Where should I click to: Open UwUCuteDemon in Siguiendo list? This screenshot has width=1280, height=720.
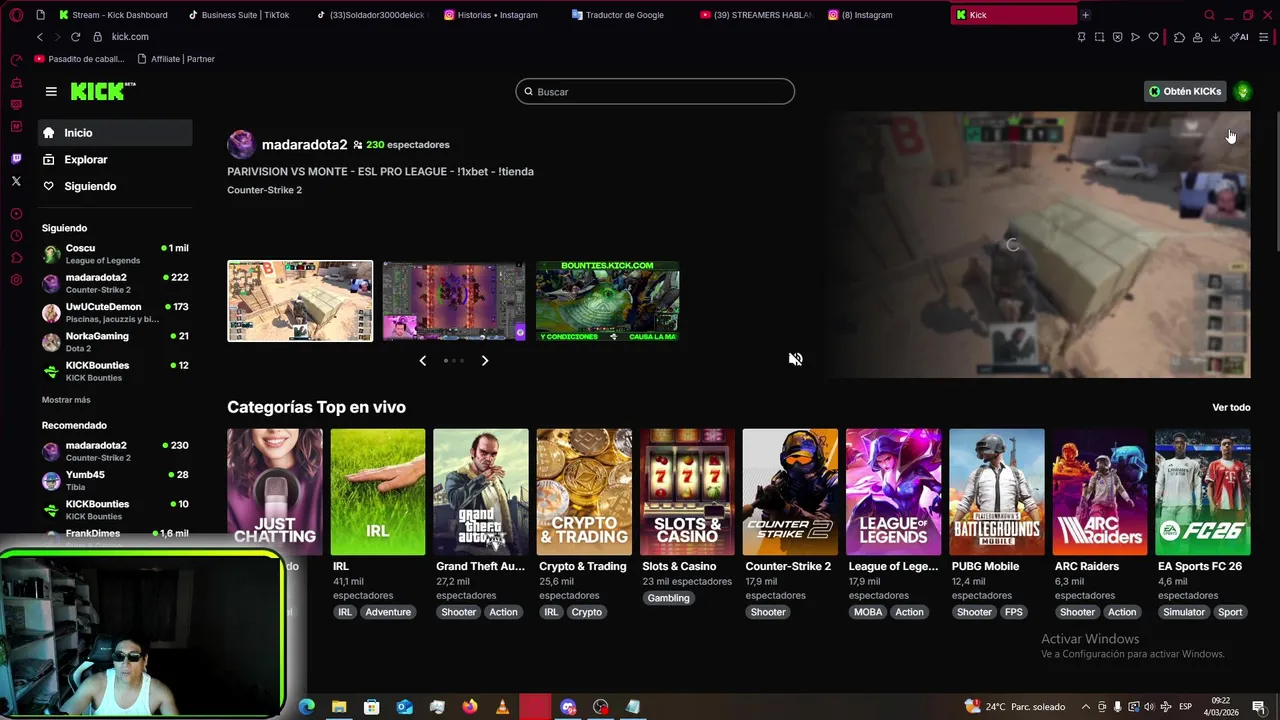[115, 312]
